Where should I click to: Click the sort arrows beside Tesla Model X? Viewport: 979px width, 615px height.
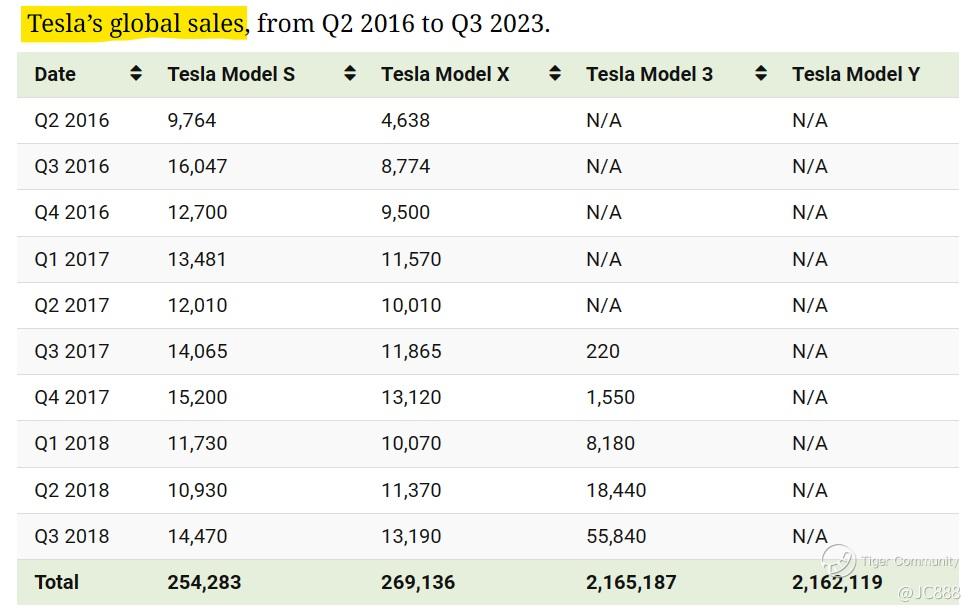pyautogui.click(x=556, y=74)
